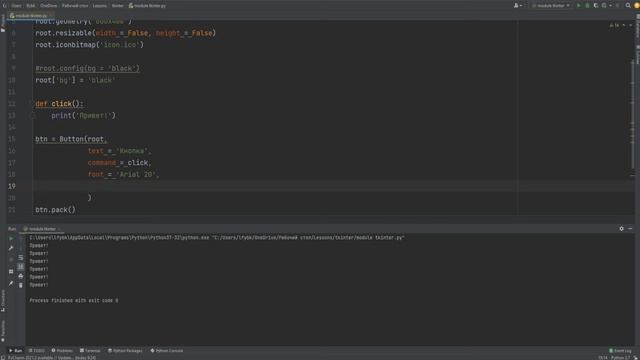The width and height of the screenshot is (640, 360).
Task: Click the font = 'Arial 20' line
Action: click(123, 175)
